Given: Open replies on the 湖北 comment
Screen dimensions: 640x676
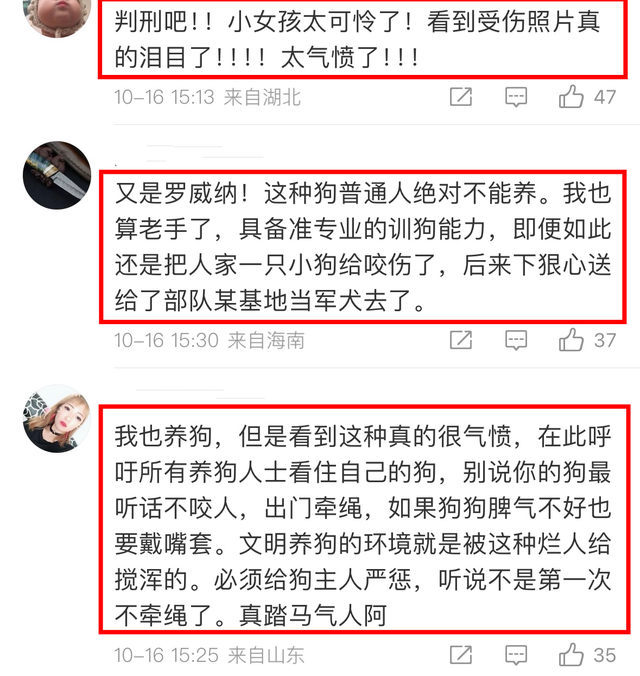Looking at the screenshot, I should 516,97.
